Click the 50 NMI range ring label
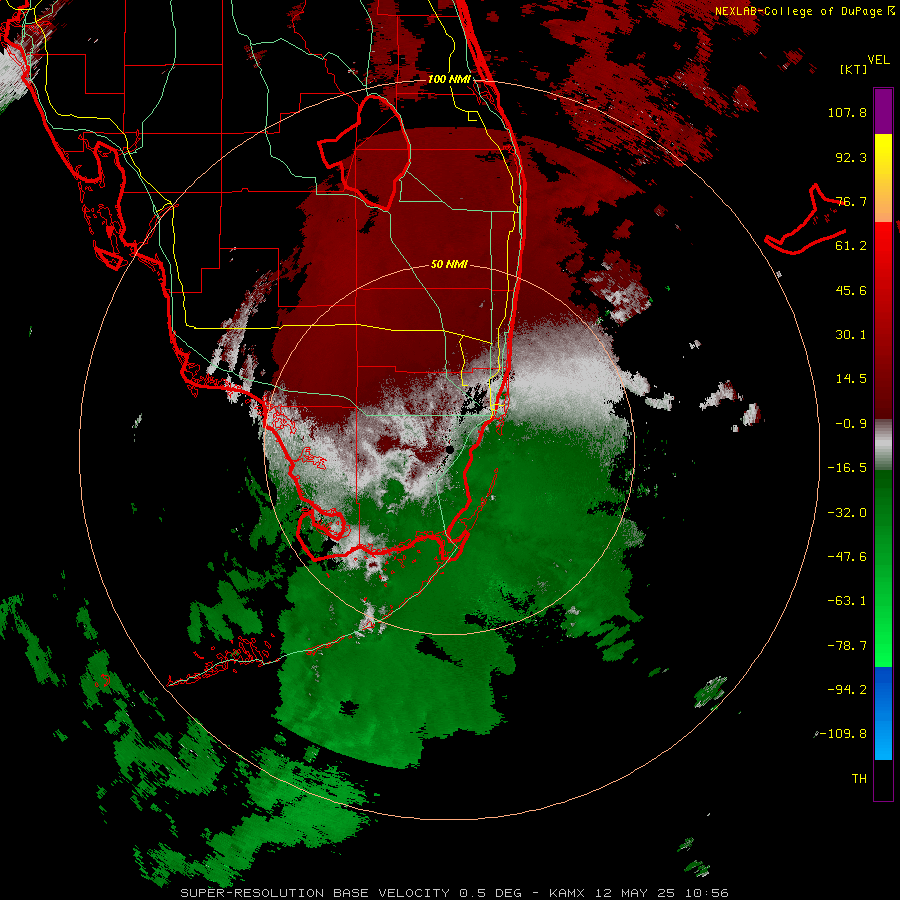This screenshot has width=900, height=900. [x=449, y=265]
